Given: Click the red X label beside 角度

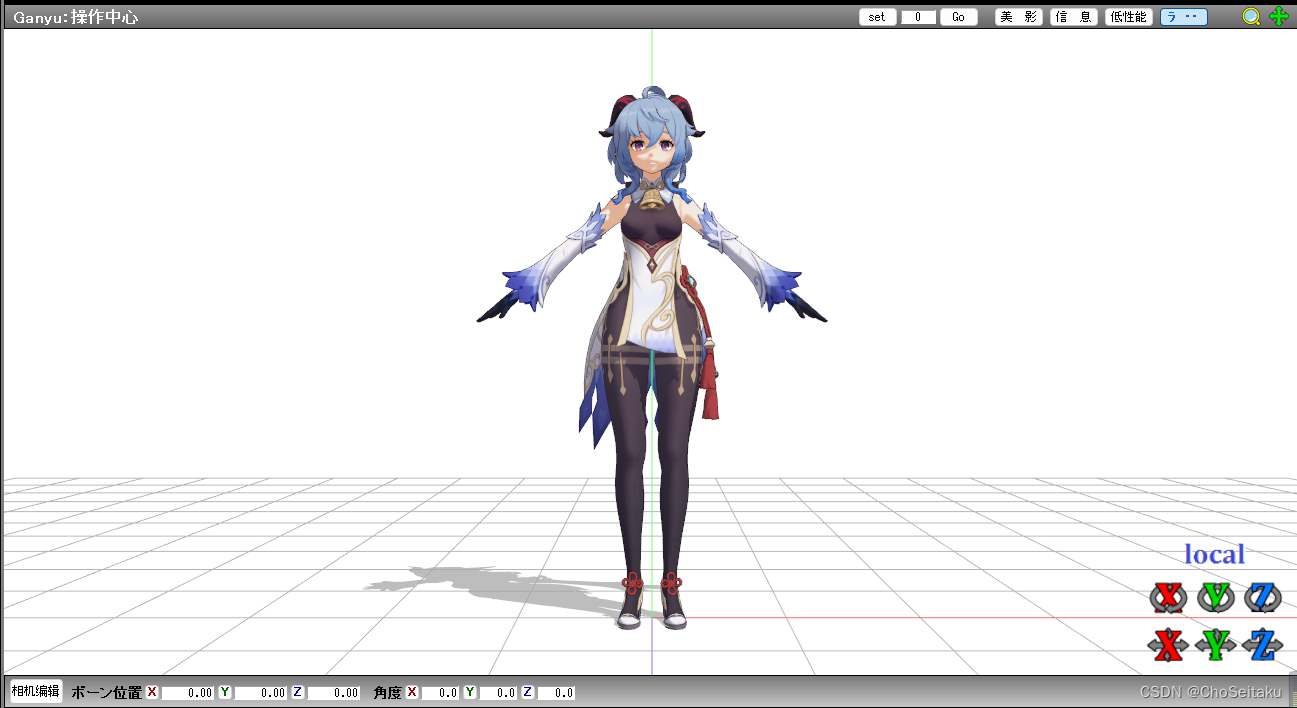Looking at the screenshot, I should coord(412,692).
